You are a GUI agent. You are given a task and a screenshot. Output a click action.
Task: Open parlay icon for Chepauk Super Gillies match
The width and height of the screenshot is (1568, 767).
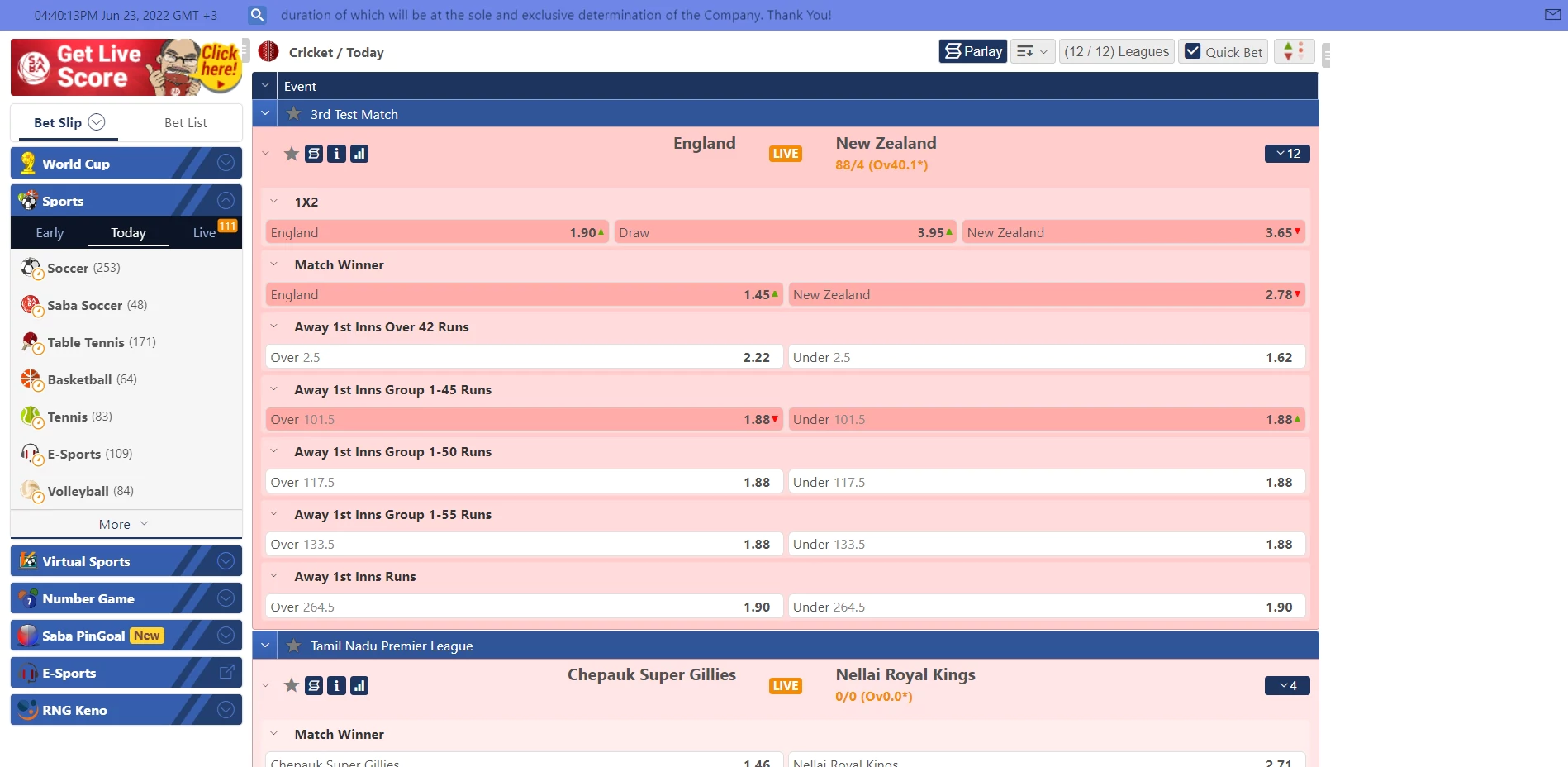pos(314,685)
